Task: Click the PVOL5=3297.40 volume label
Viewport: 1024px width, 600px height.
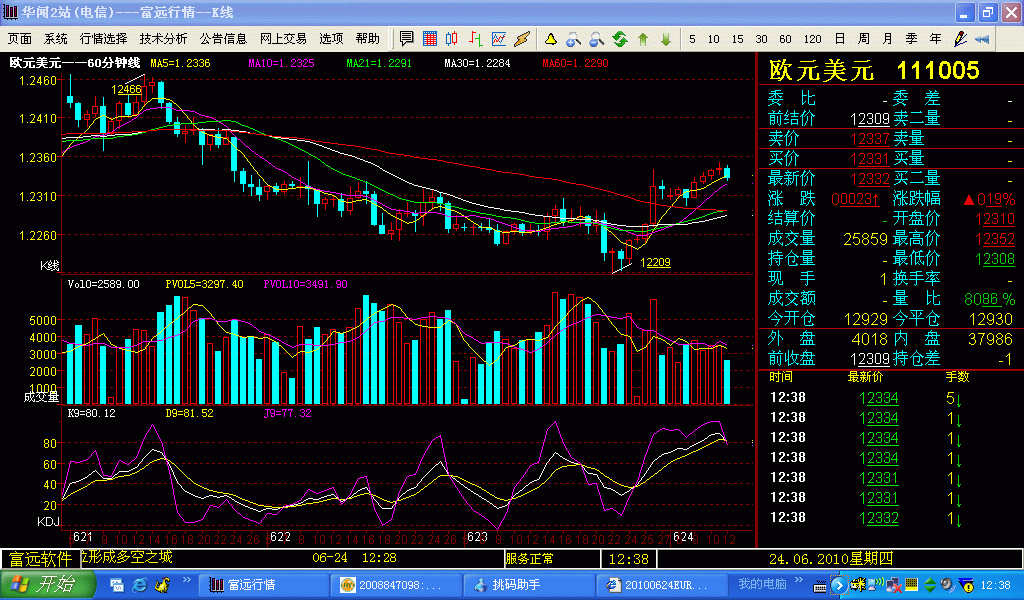Action: 204,285
